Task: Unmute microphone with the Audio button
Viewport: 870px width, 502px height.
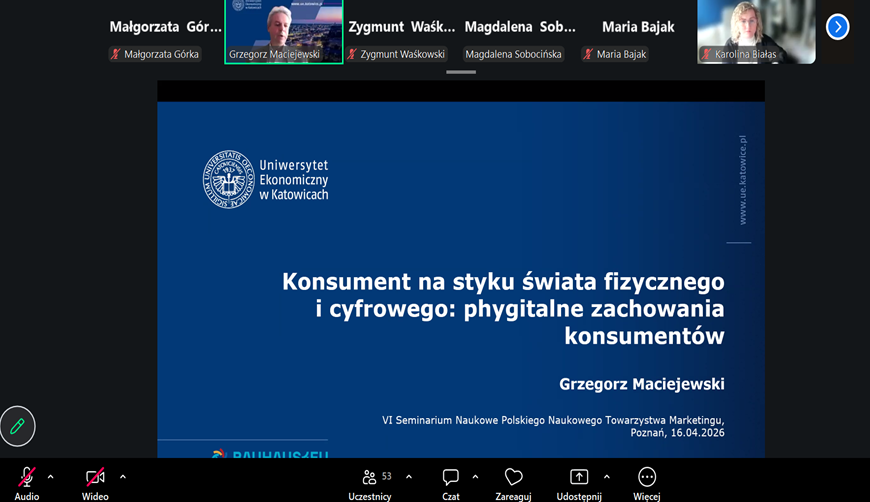Action: tap(27, 477)
